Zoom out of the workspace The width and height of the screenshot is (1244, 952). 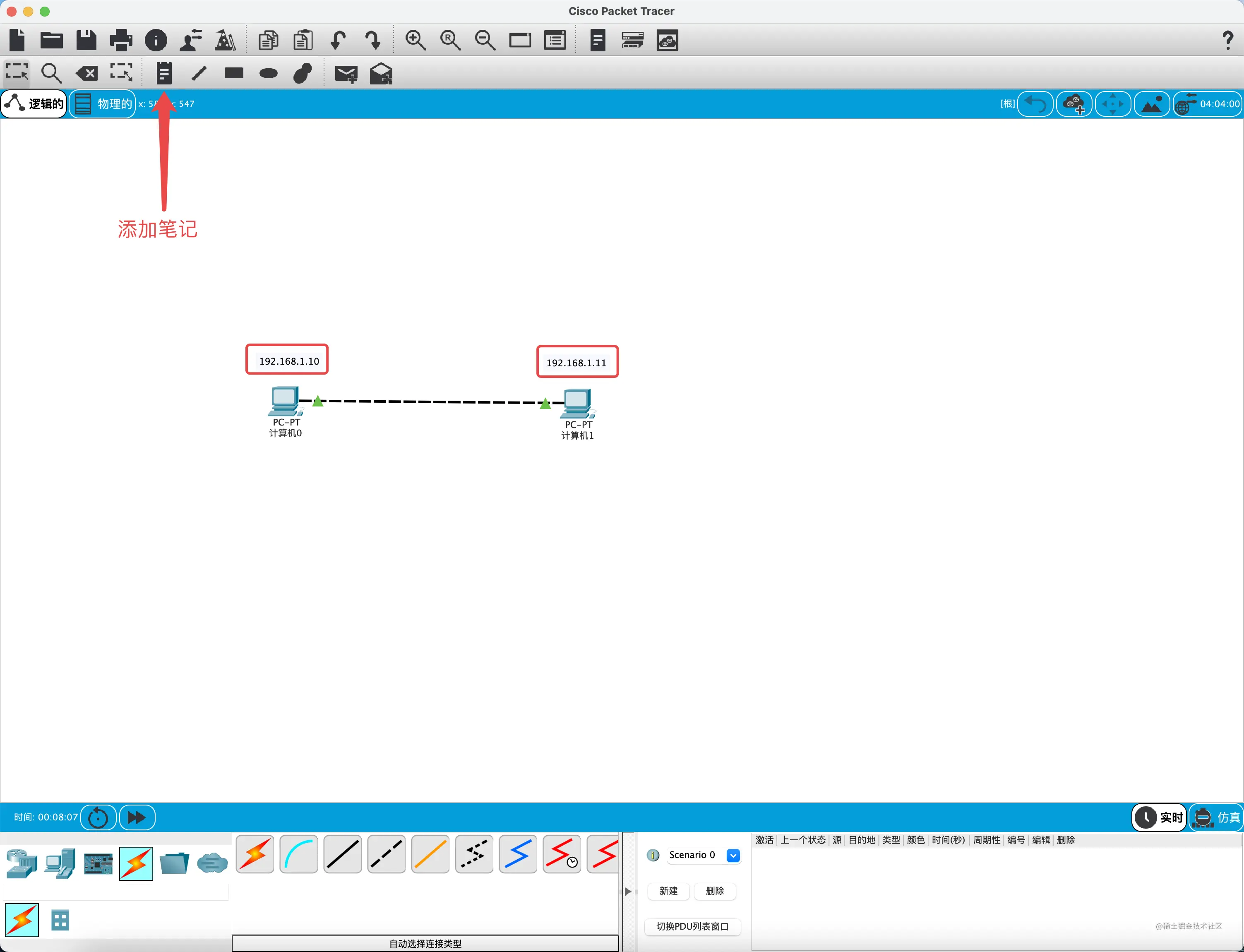[485, 40]
